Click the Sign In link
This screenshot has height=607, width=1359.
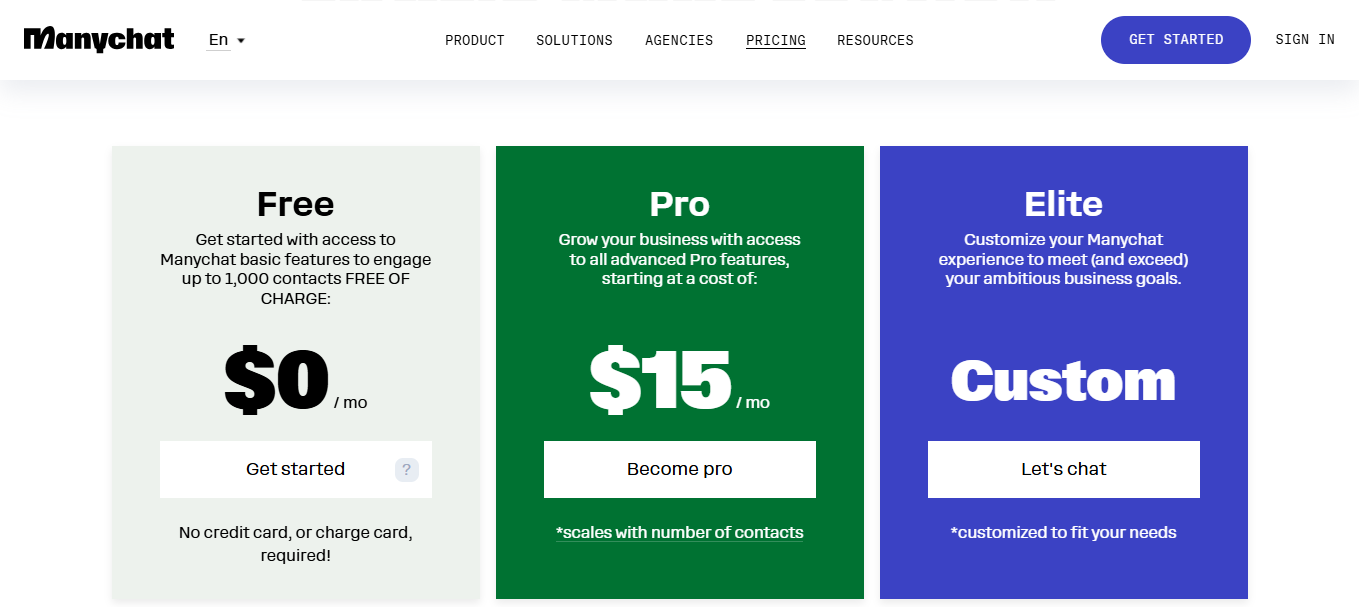point(1305,40)
